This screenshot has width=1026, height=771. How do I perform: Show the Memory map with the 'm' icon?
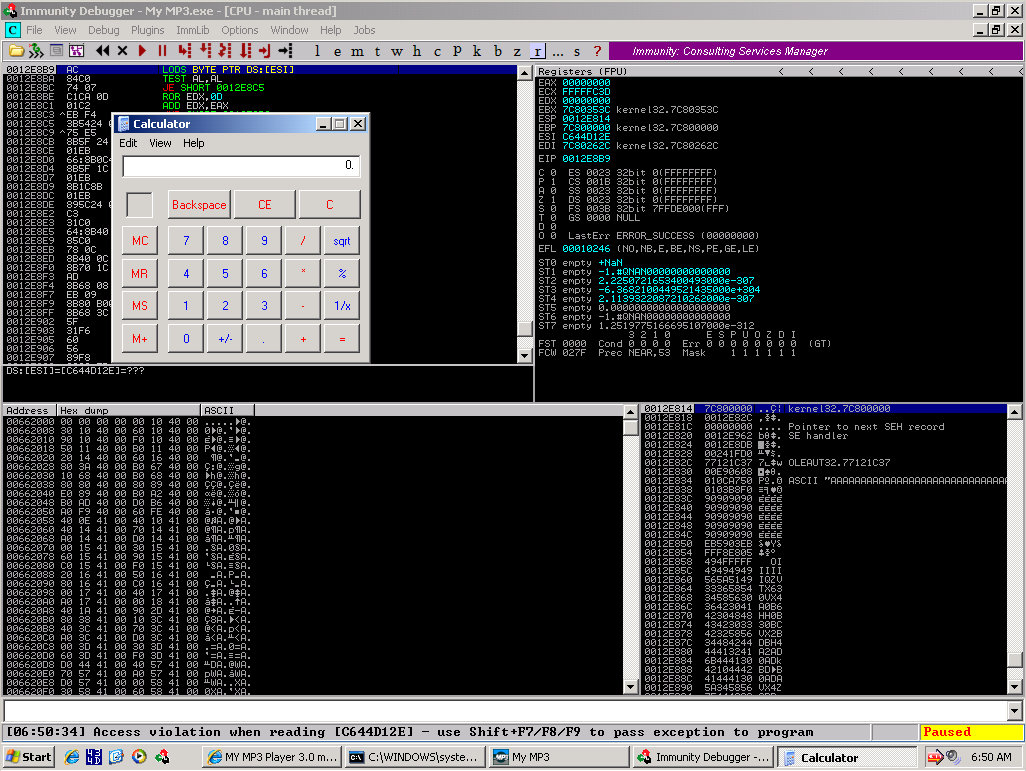tap(357, 51)
